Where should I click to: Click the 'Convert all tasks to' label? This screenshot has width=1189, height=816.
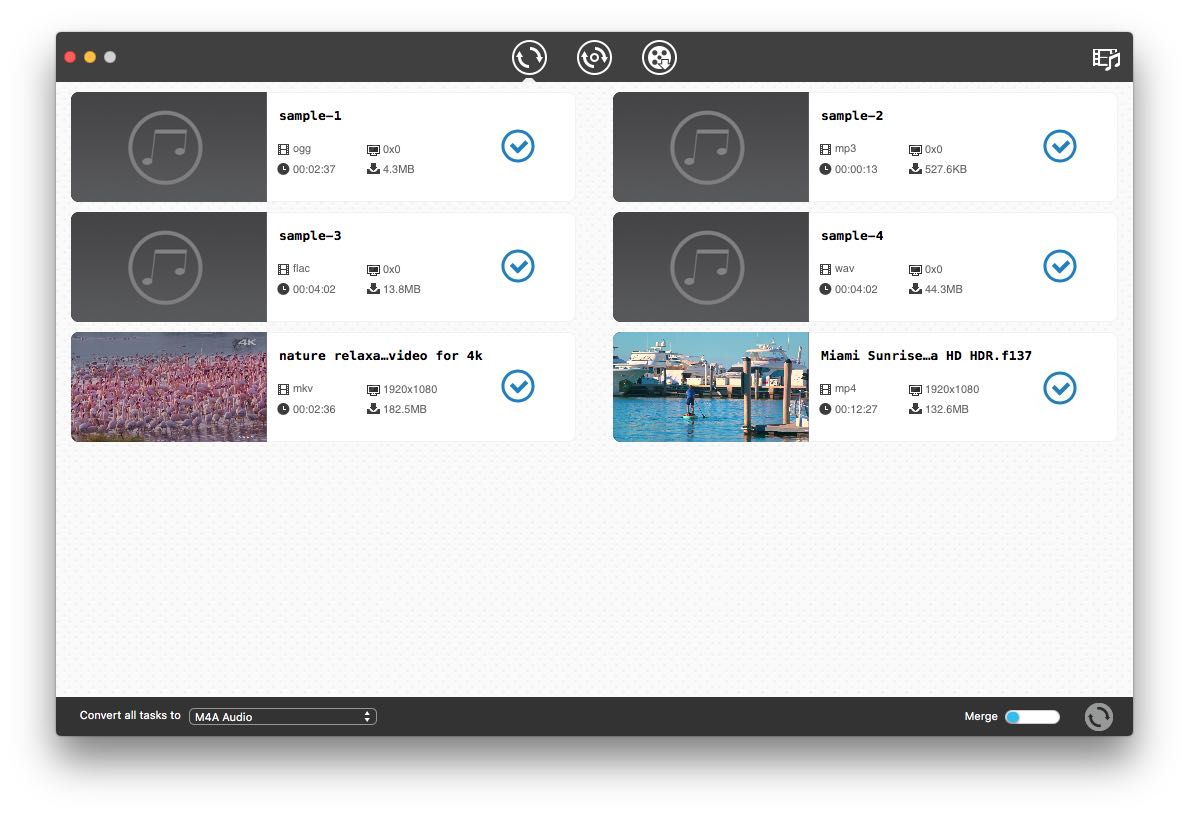(130, 715)
